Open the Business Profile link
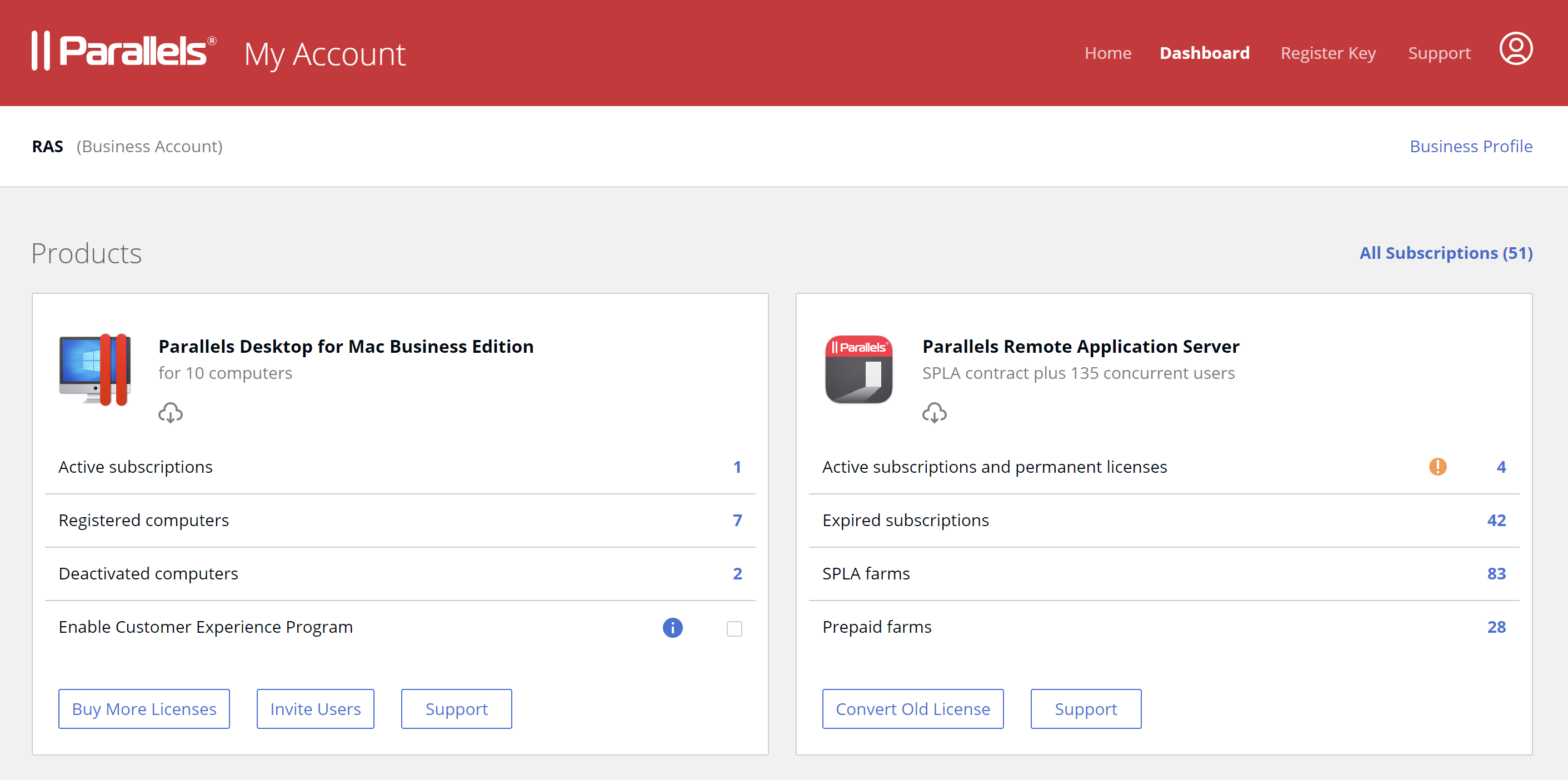 (x=1471, y=146)
